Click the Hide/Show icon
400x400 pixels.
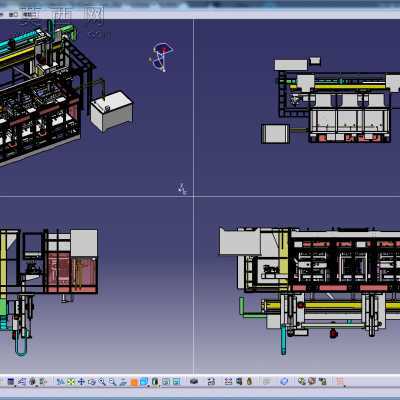(166, 381)
